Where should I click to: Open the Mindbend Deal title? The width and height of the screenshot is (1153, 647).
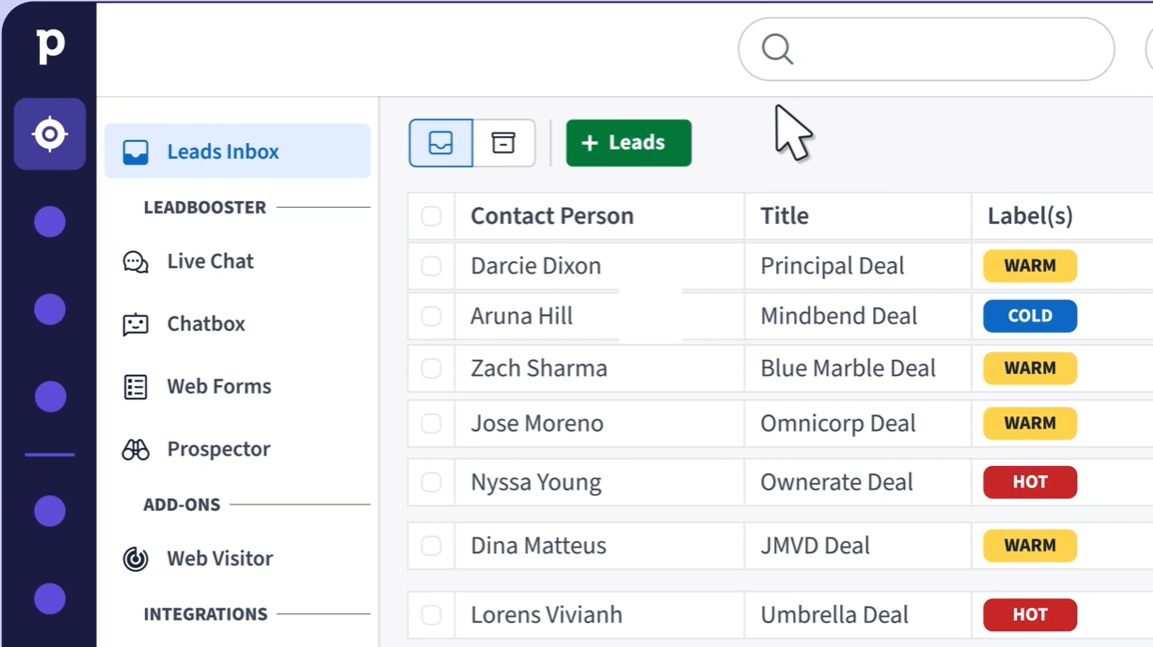click(839, 316)
